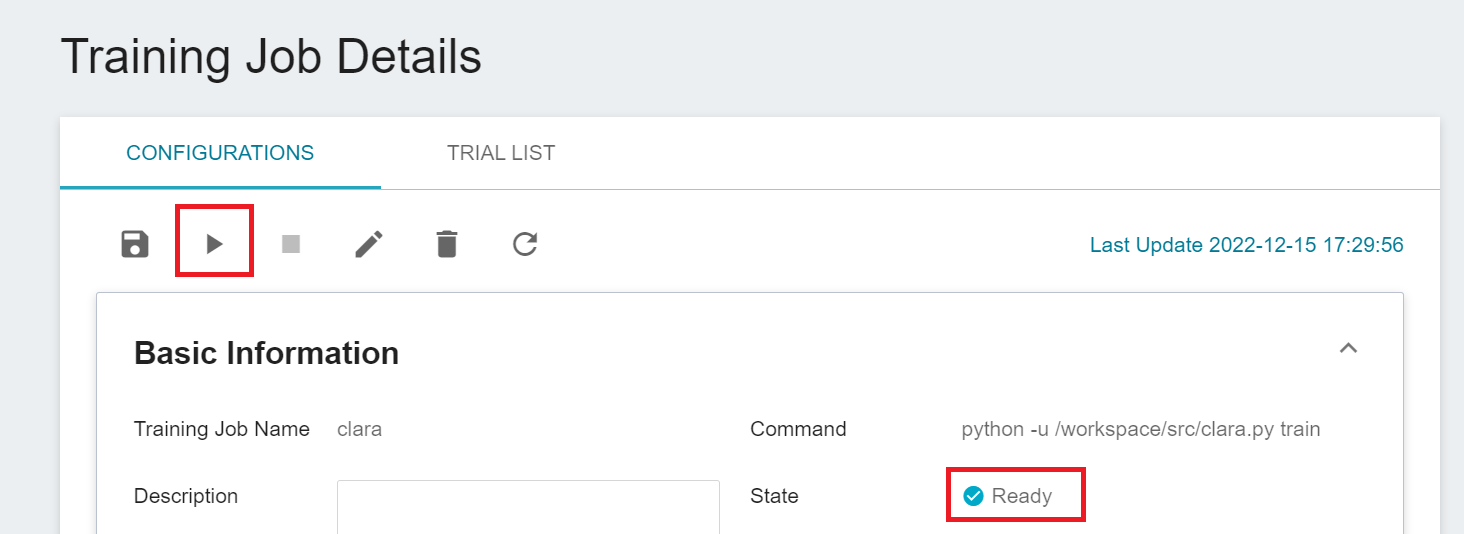Delete the training job via trash icon

pyautogui.click(x=447, y=244)
